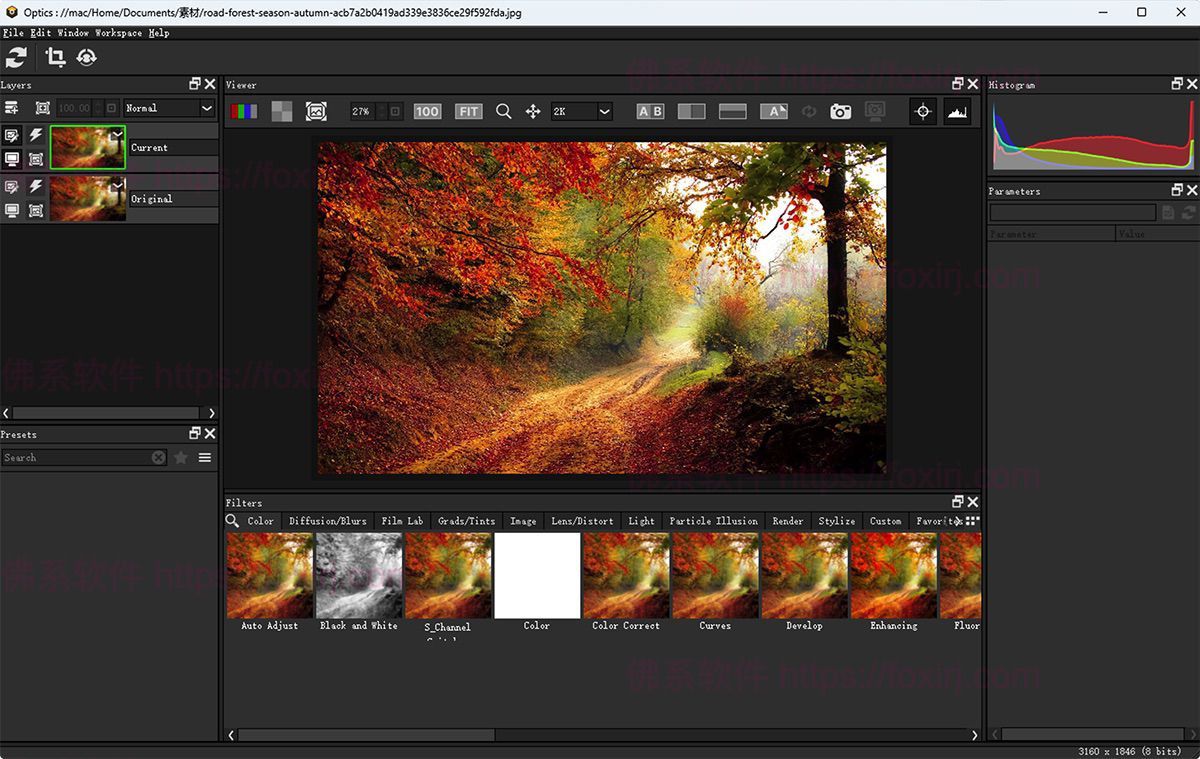
Task: Open the RGB channel display selector in Viewer
Action: (x=245, y=111)
